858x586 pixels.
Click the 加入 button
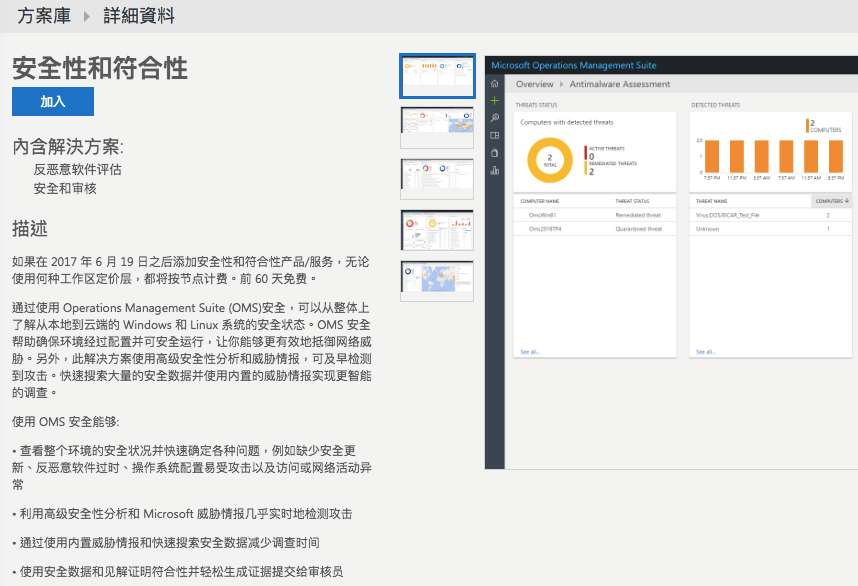click(53, 101)
